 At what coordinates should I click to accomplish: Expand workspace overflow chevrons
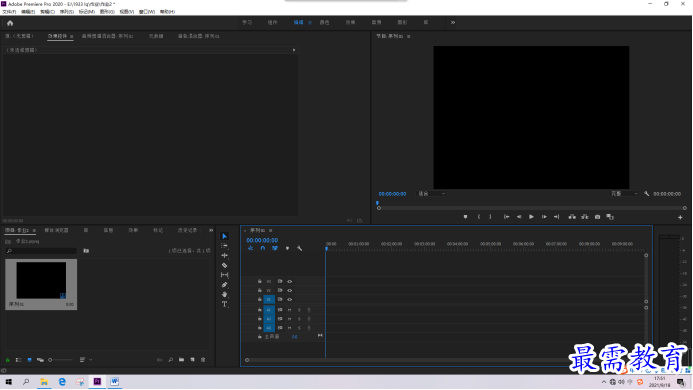point(453,23)
